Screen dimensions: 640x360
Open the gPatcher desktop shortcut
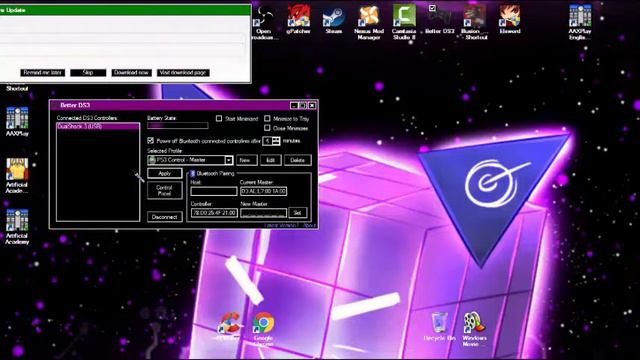point(298,20)
